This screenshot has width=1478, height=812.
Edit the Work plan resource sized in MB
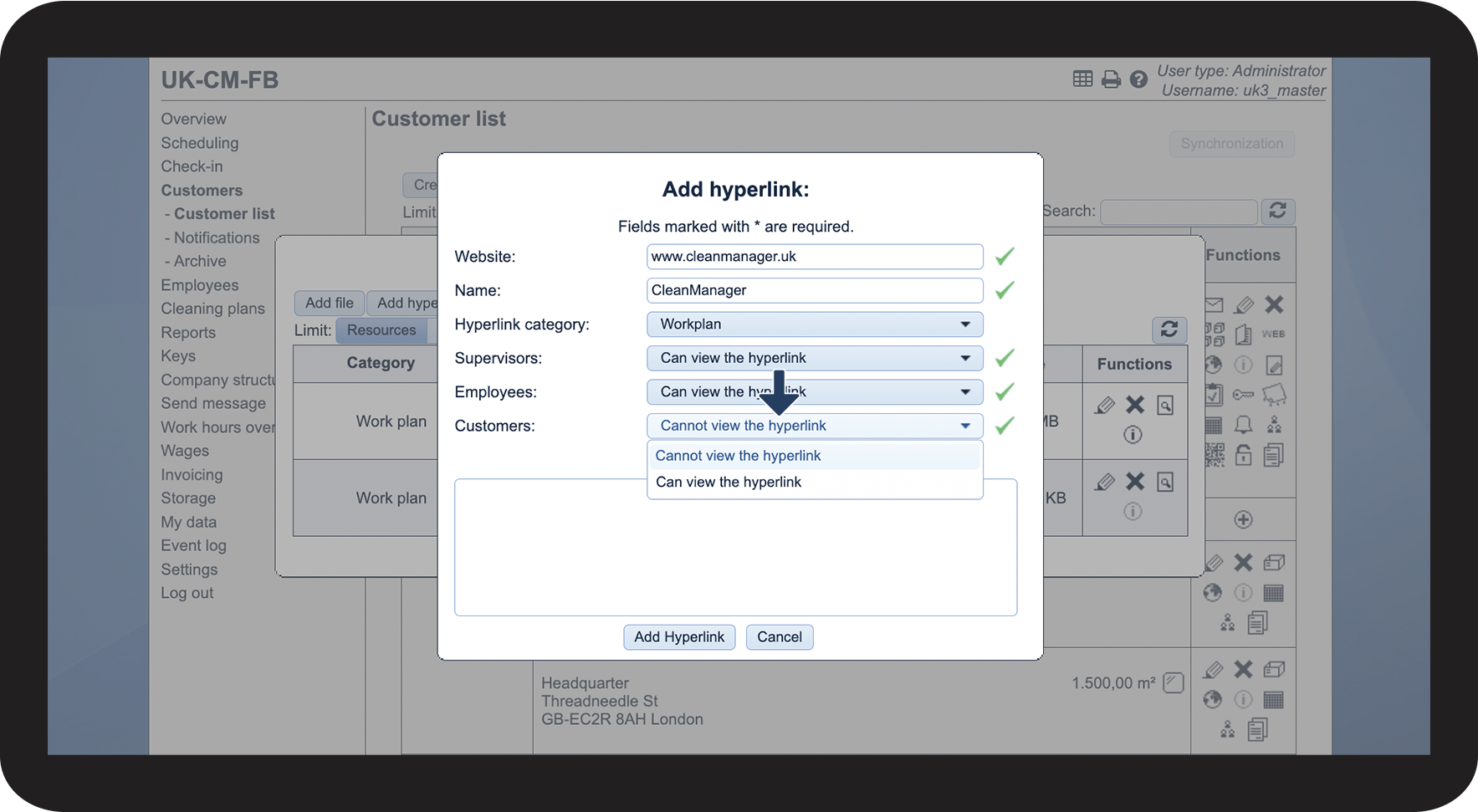[x=1104, y=406]
